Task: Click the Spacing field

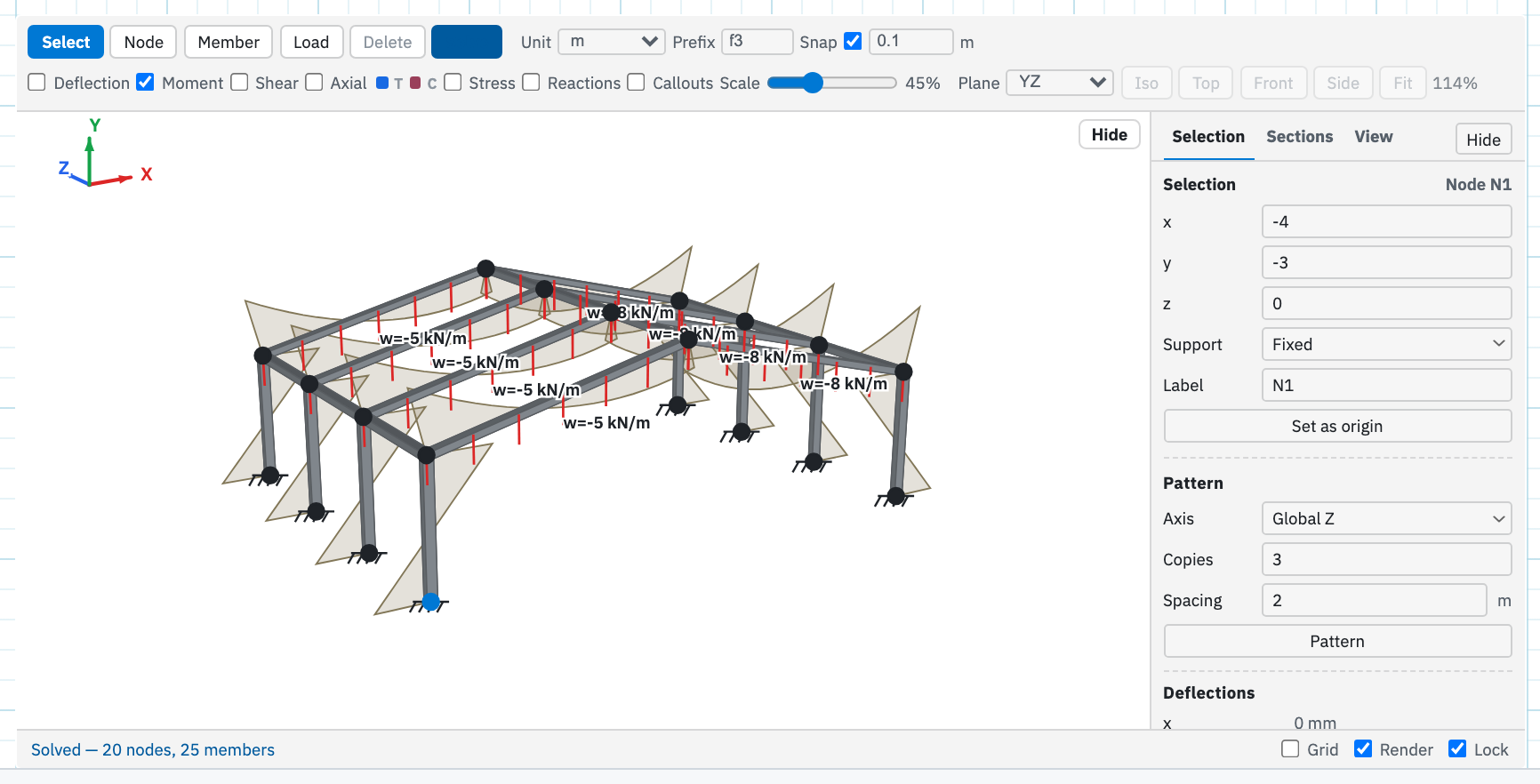Action: (x=1374, y=600)
